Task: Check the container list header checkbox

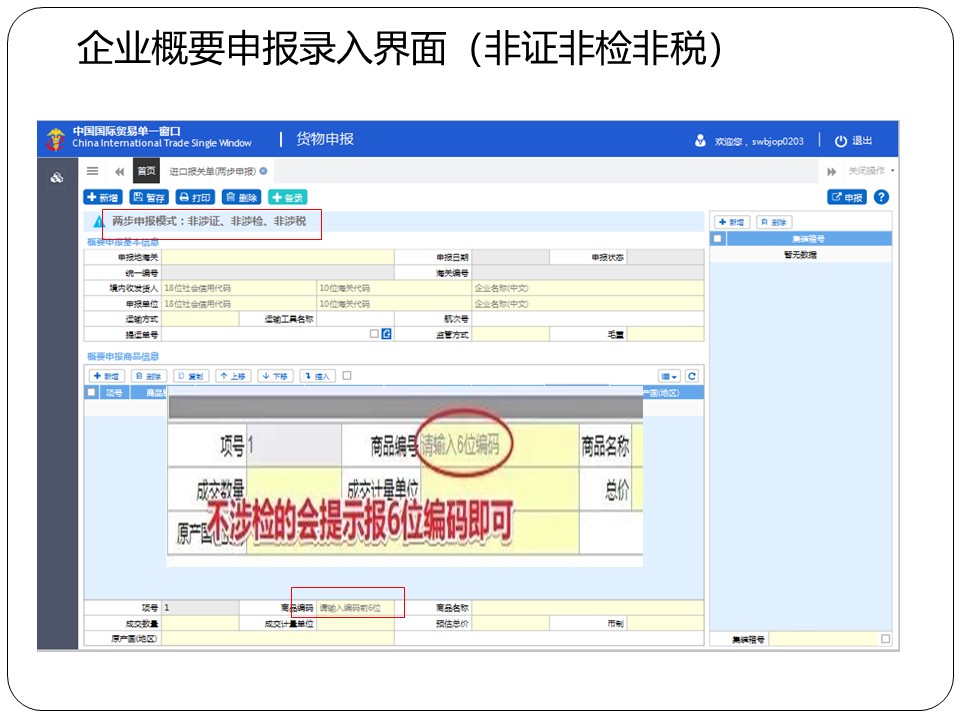Action: (717, 239)
